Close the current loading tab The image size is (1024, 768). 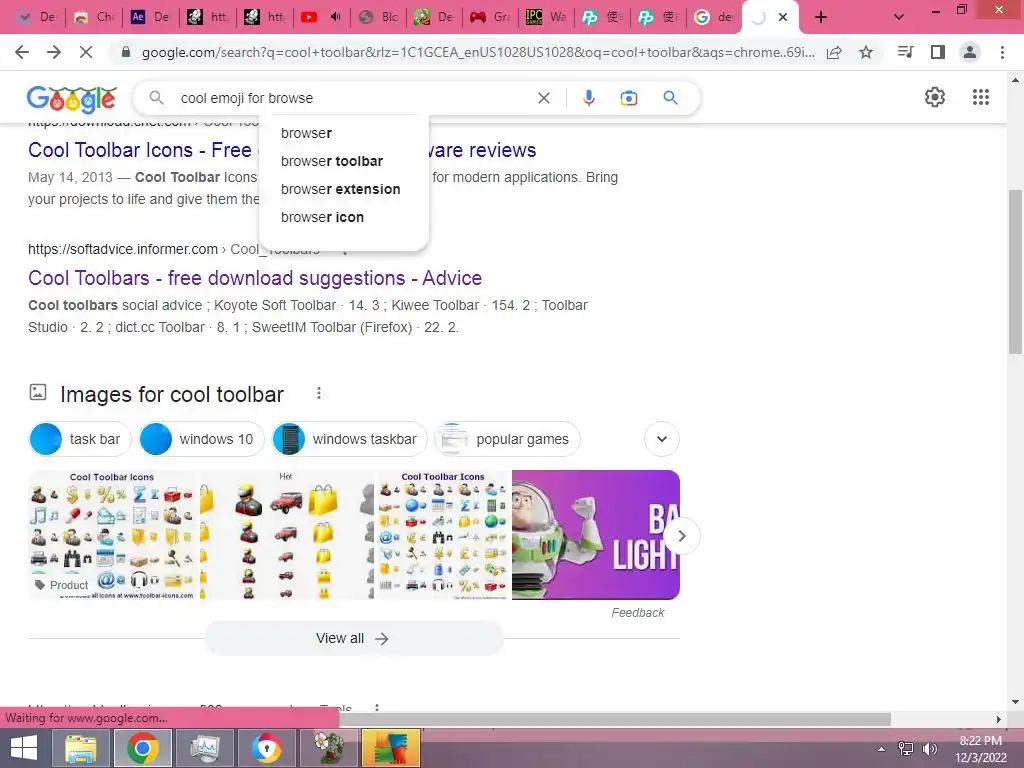[x=782, y=18]
